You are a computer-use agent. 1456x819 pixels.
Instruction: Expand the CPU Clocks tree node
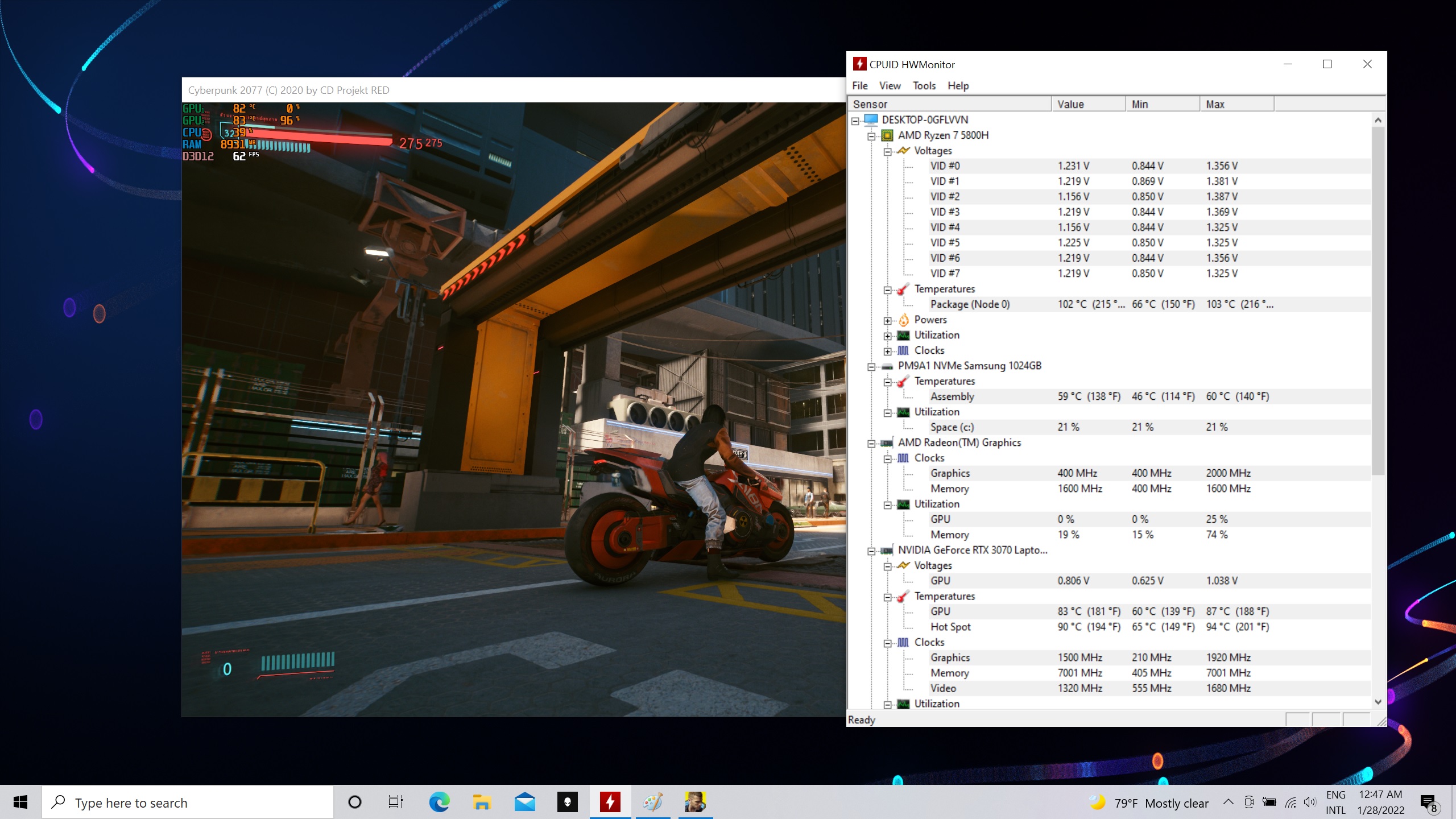pos(887,351)
